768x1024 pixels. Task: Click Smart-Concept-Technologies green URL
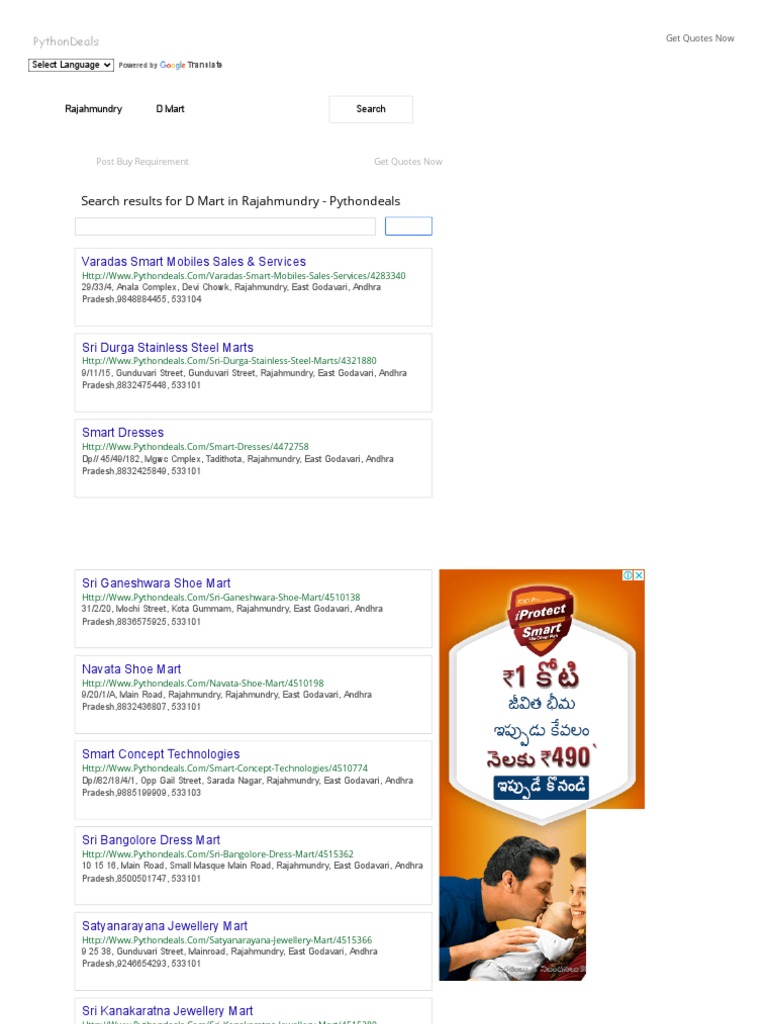click(225, 768)
